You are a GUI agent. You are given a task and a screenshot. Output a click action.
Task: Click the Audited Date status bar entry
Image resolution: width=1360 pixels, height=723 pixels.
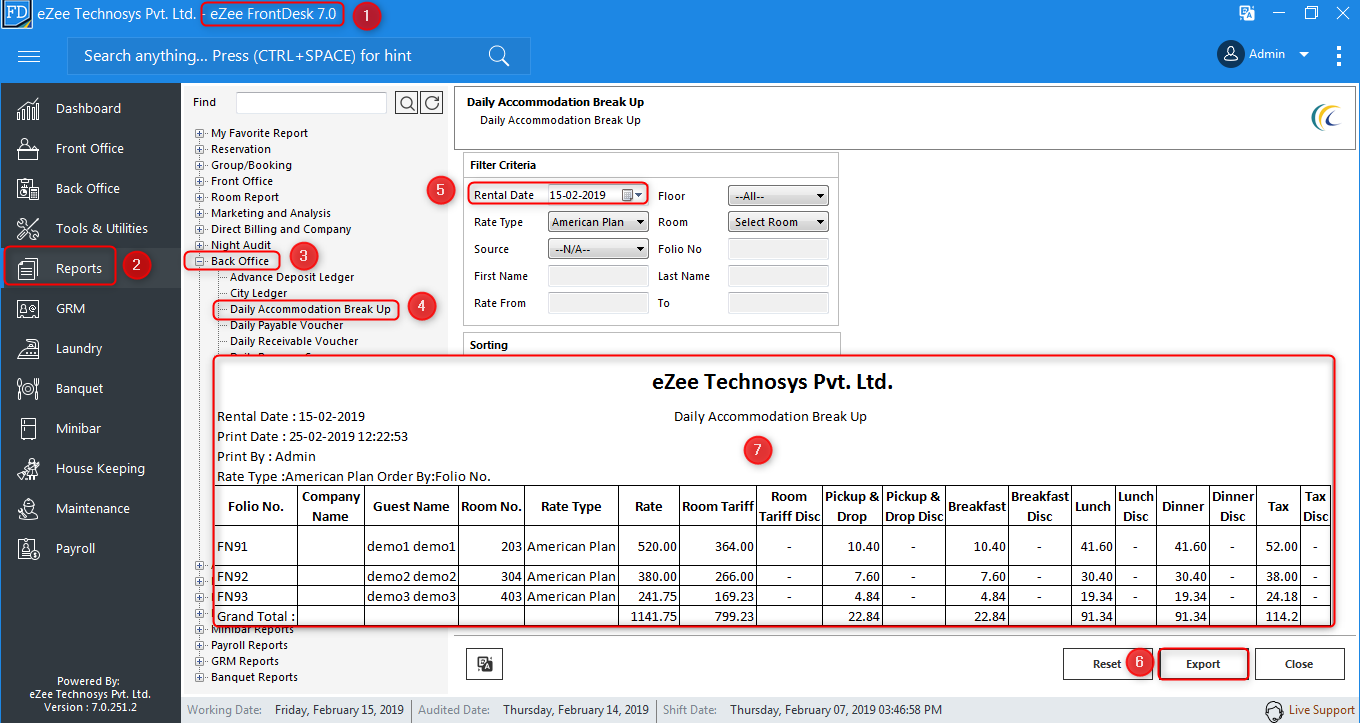point(533,710)
